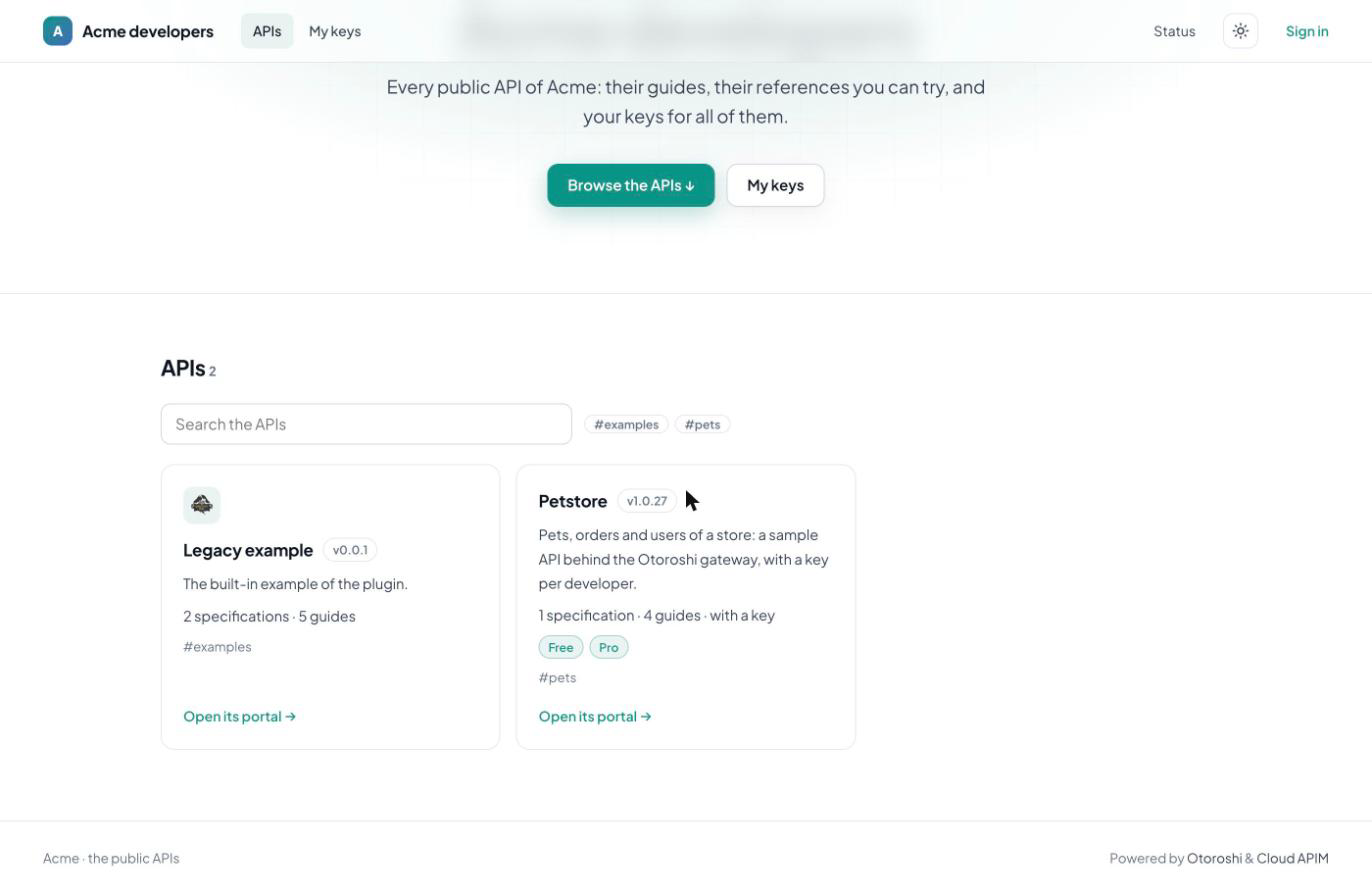Viewport: 1372px width, 895px height.
Task: Click '1 specification · 4 guides · with a key'
Action: pos(657,615)
